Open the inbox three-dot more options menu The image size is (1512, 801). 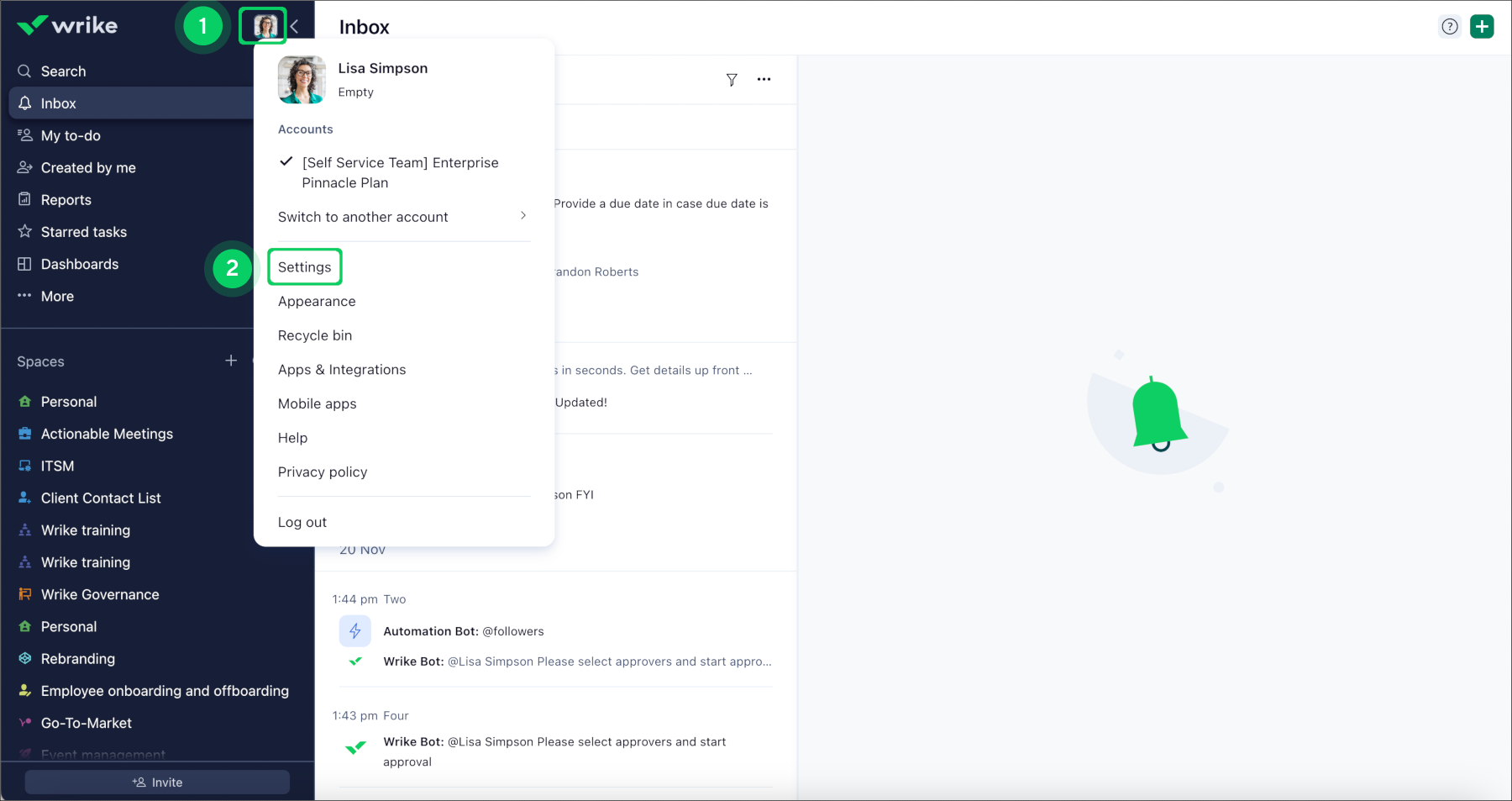(764, 80)
